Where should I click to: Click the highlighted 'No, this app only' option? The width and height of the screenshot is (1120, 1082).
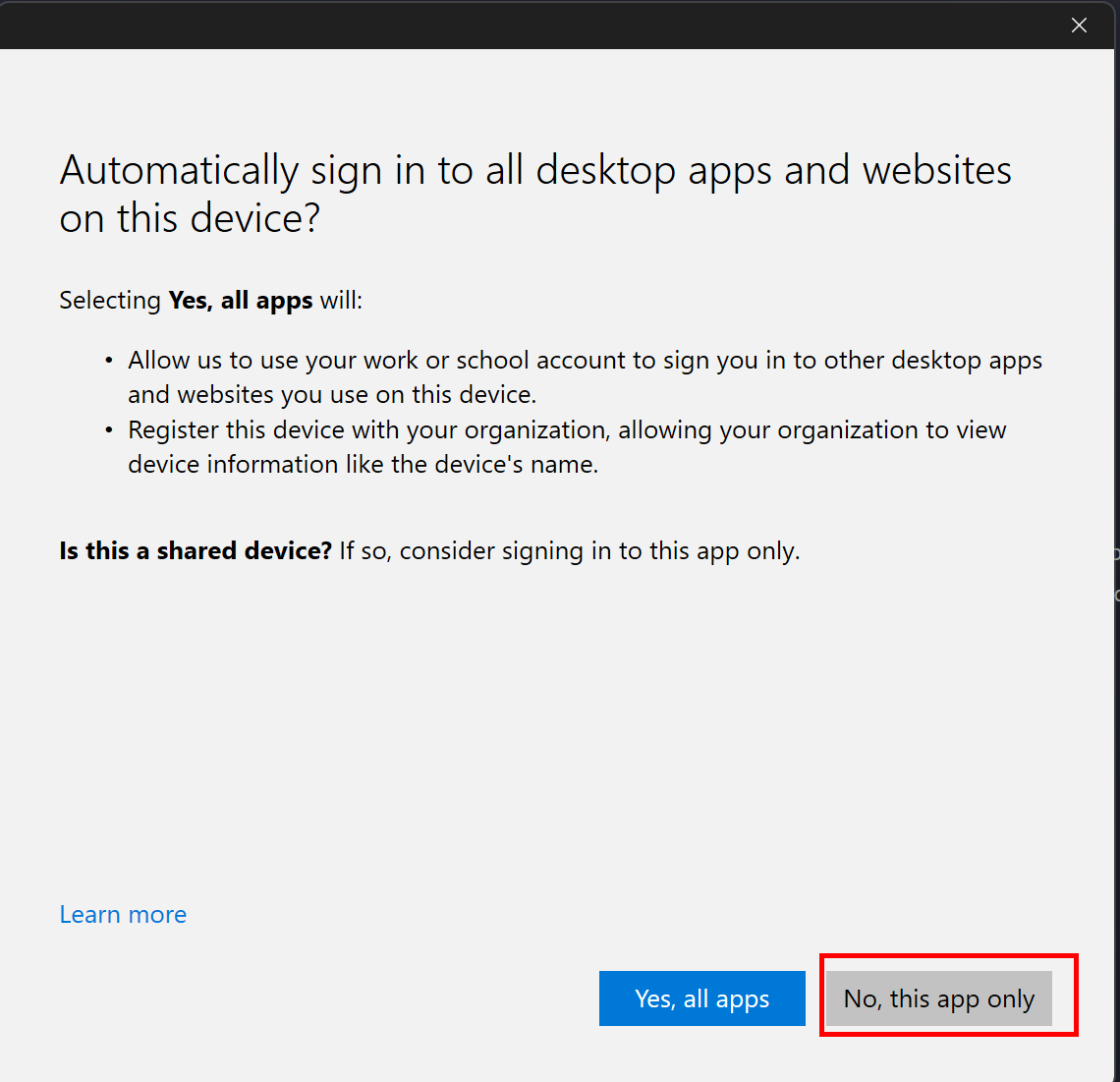pos(938,998)
